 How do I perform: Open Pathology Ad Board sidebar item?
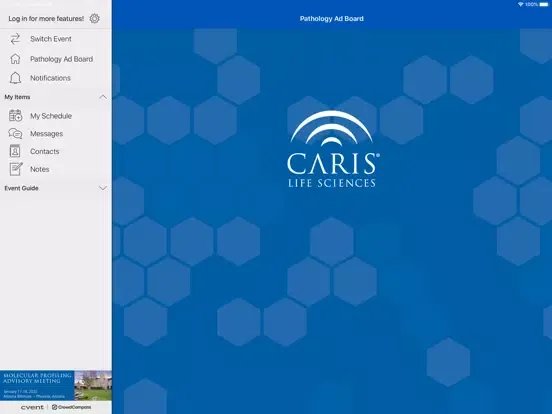(x=56, y=59)
